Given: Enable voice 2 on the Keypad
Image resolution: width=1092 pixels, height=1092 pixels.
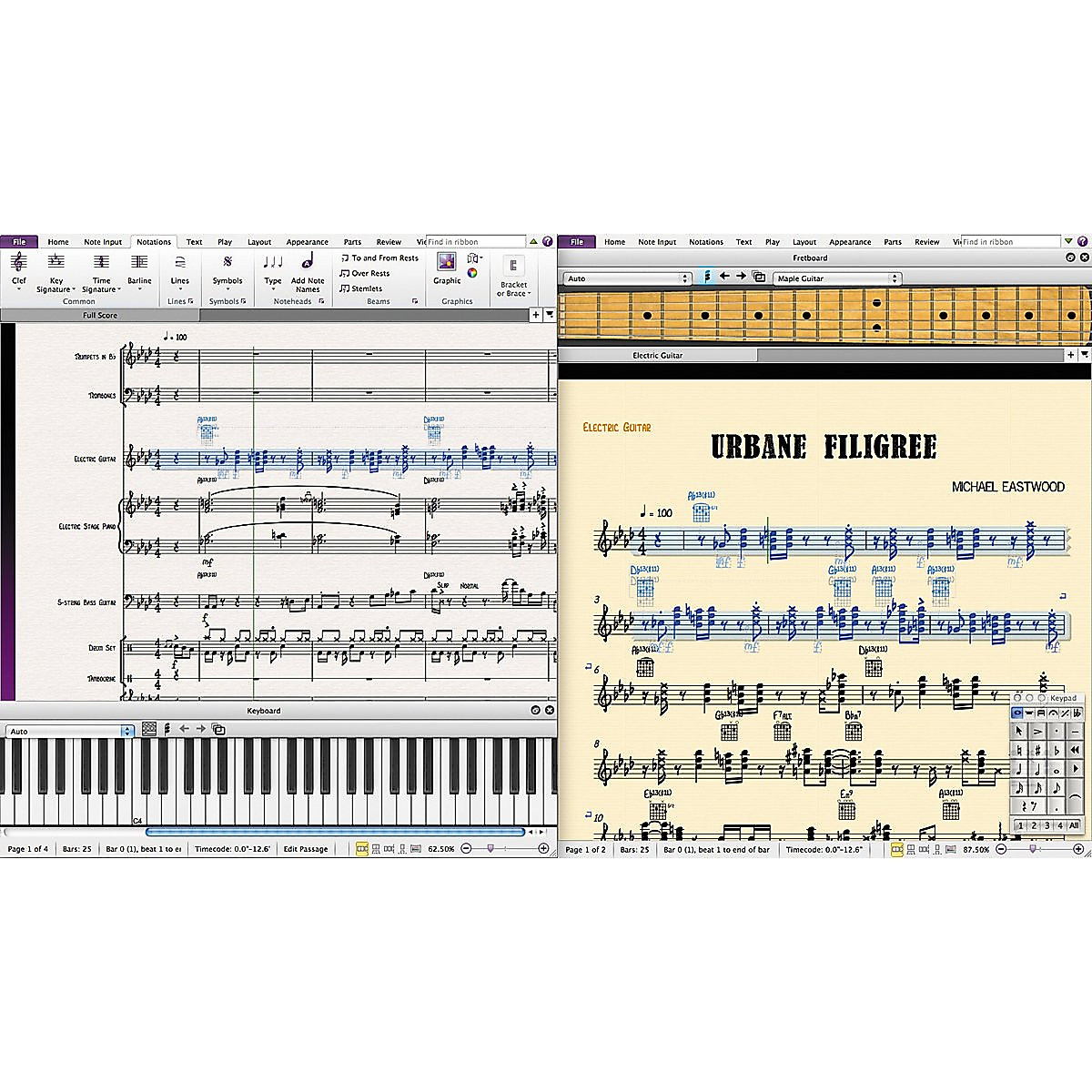Looking at the screenshot, I should tap(1034, 824).
